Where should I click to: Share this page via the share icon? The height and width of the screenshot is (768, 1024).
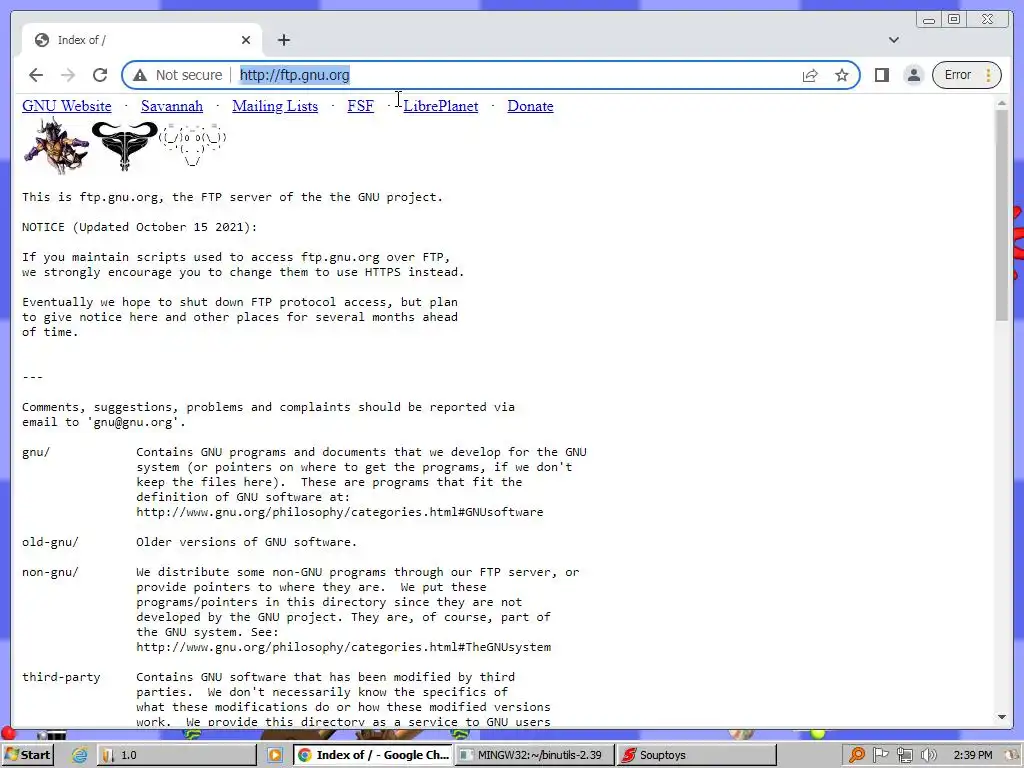[810, 75]
